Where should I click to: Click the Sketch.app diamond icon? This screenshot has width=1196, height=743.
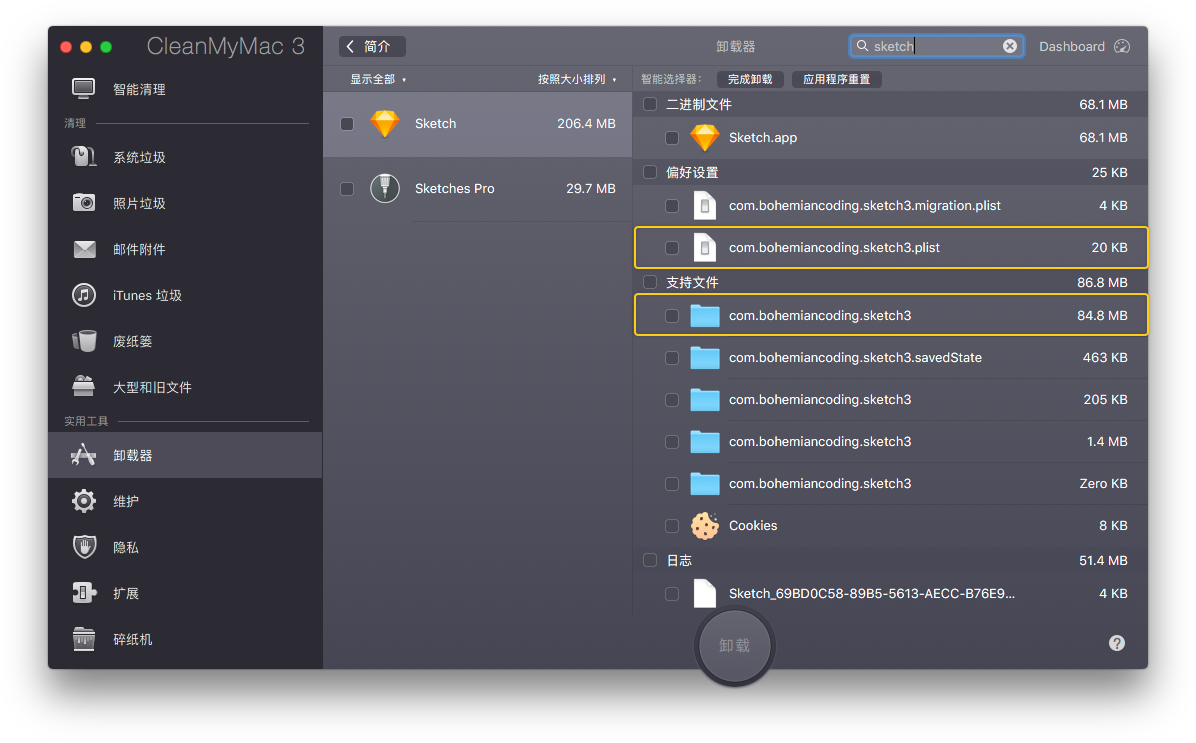pos(704,137)
